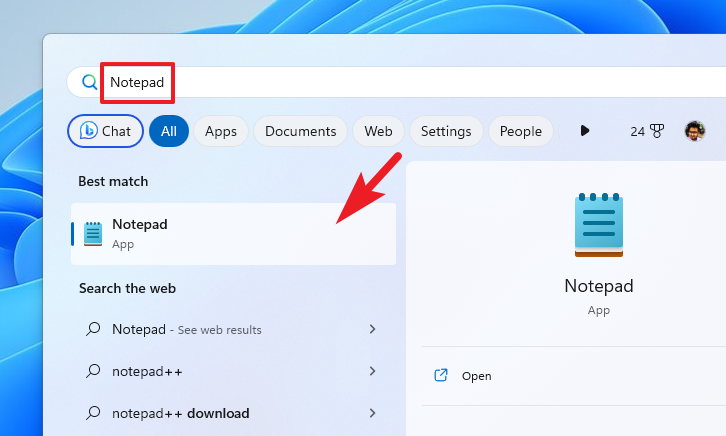
Task: Click the user profile avatar
Action: point(695,131)
